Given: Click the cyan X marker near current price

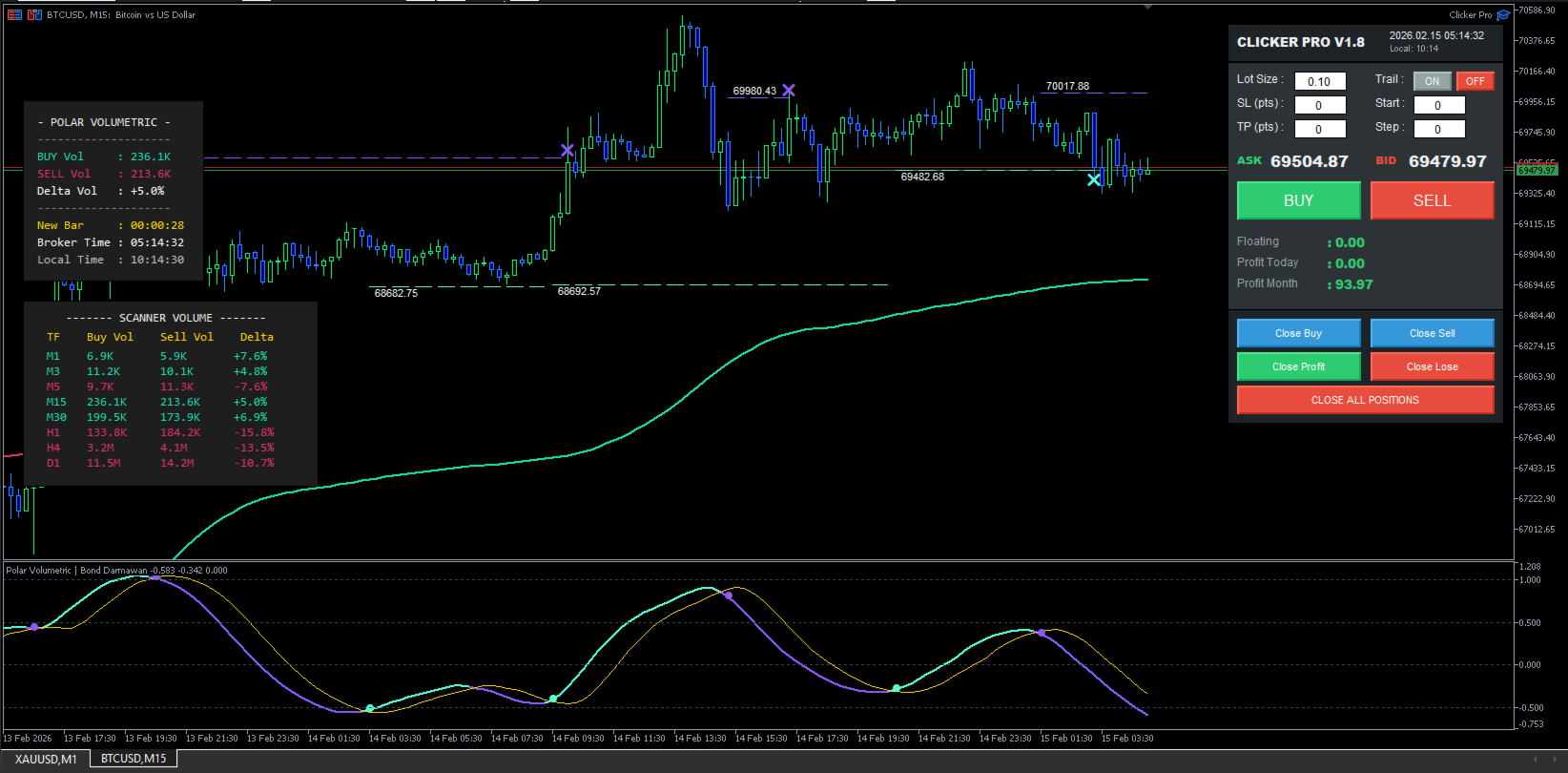Looking at the screenshot, I should tap(1094, 179).
